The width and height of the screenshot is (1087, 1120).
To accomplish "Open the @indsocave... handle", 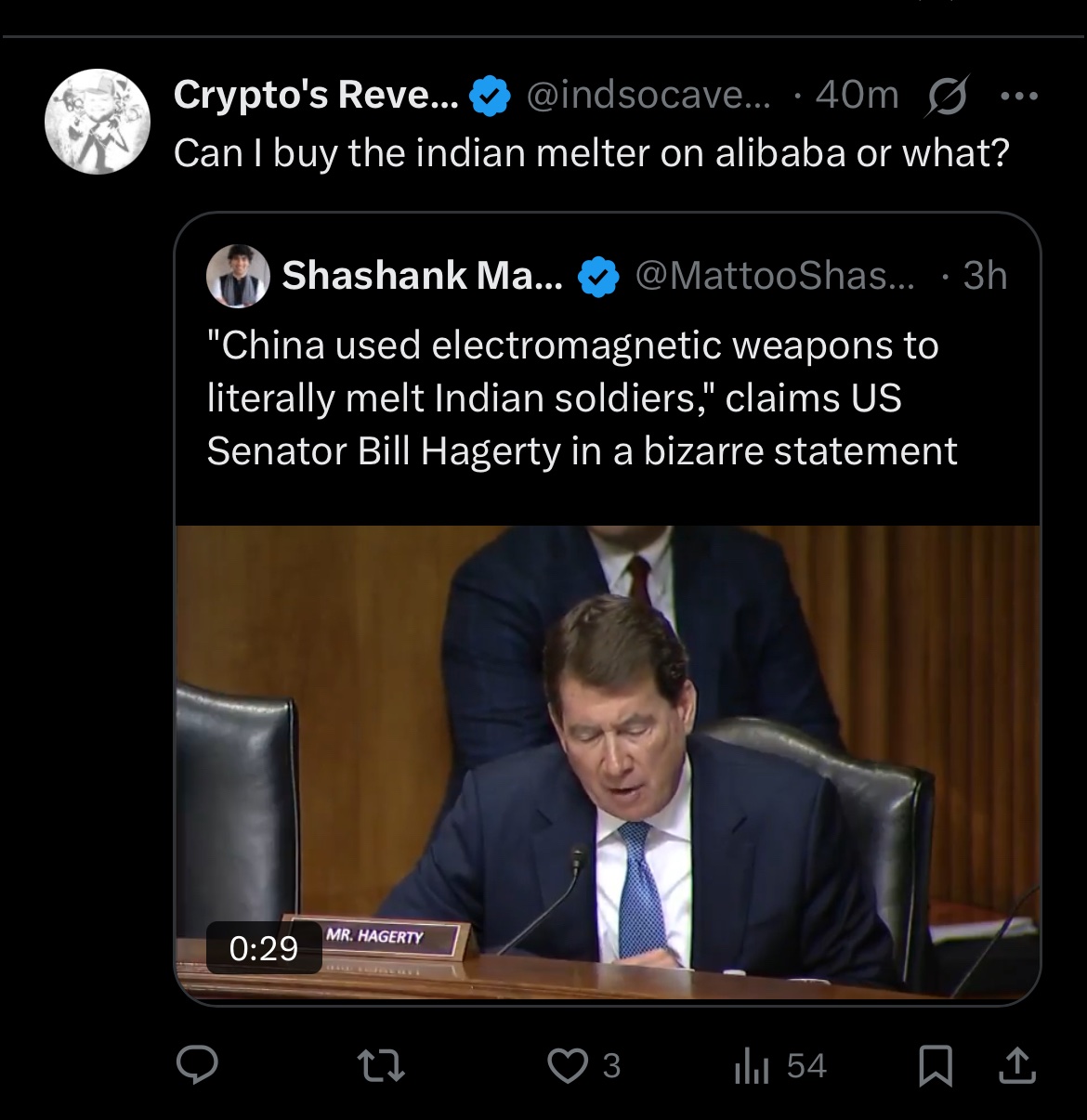I will [x=648, y=95].
